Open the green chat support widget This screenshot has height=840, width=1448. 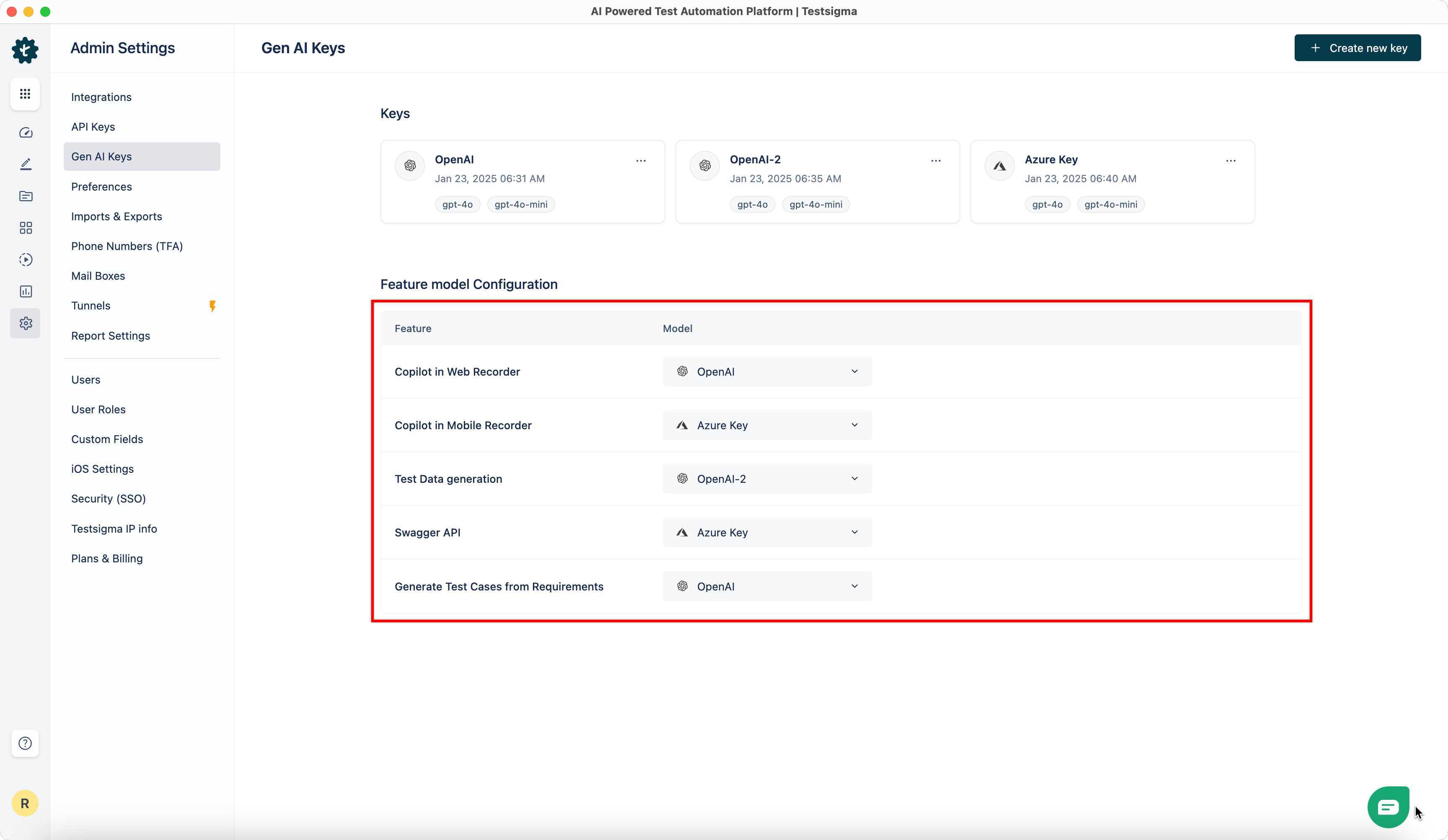[x=1388, y=807]
